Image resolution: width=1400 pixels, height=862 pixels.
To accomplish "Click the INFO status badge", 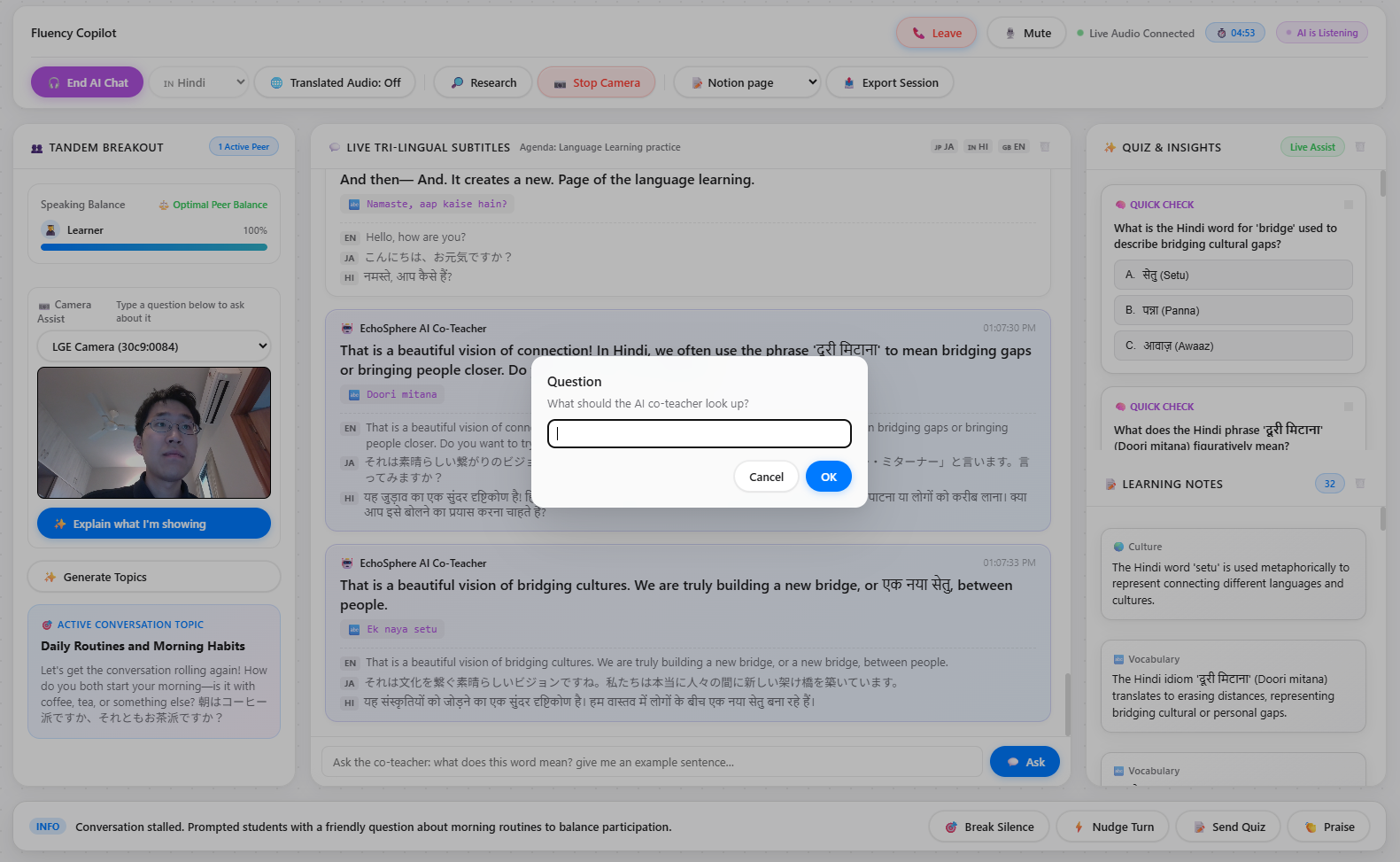I will click(x=48, y=827).
